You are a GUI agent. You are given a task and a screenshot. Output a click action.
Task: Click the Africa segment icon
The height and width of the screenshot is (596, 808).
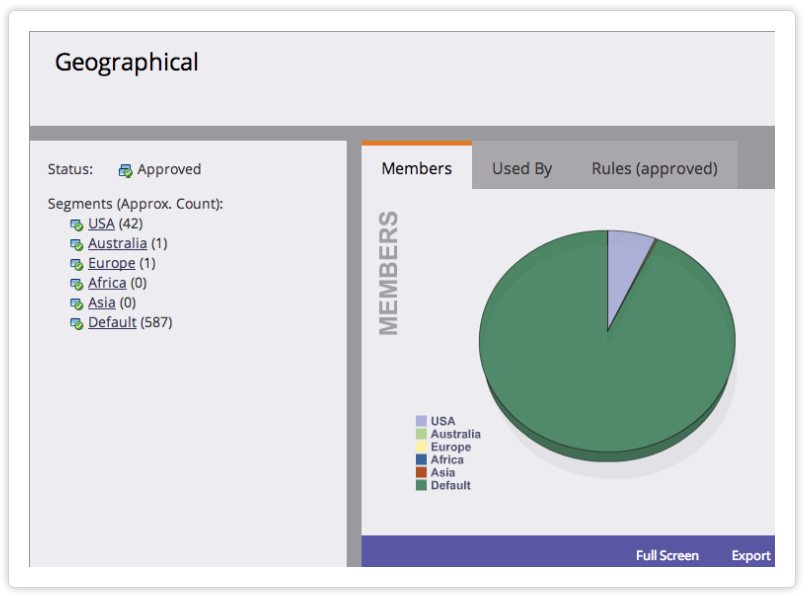tap(76, 284)
